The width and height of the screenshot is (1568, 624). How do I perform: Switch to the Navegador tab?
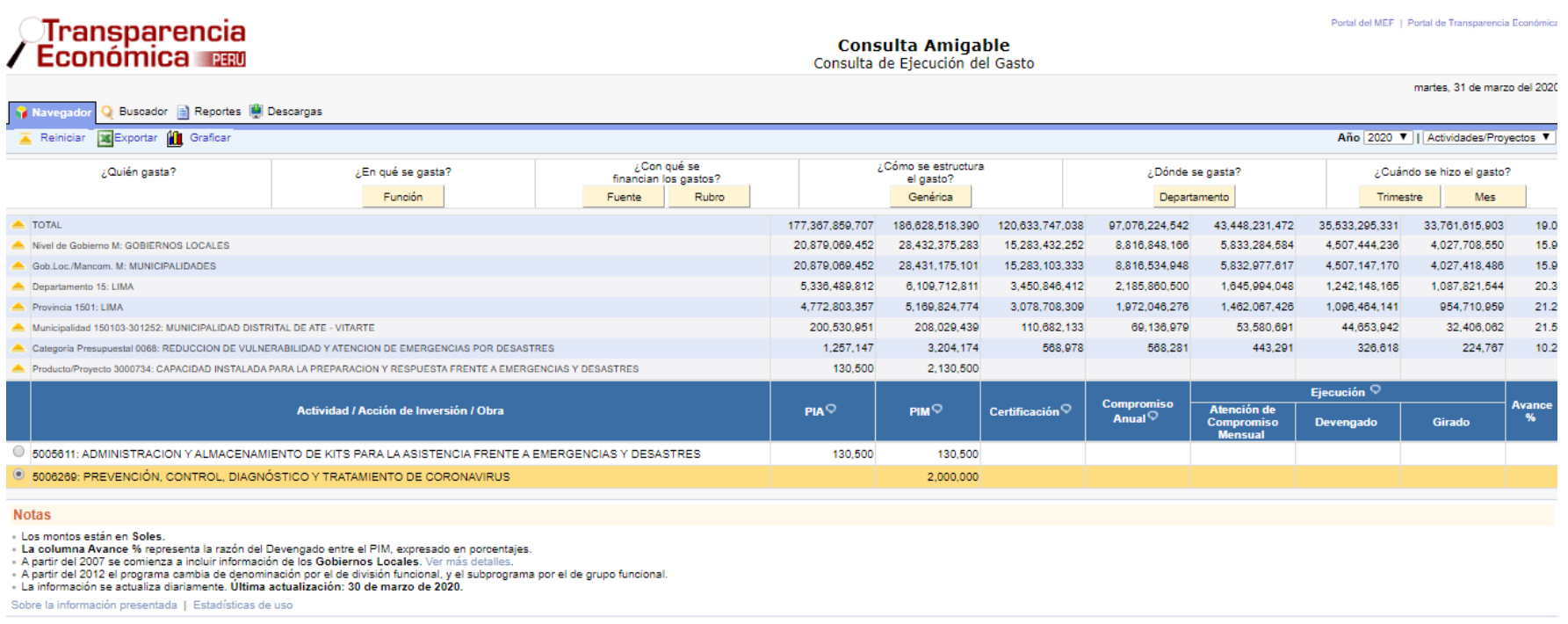53,112
